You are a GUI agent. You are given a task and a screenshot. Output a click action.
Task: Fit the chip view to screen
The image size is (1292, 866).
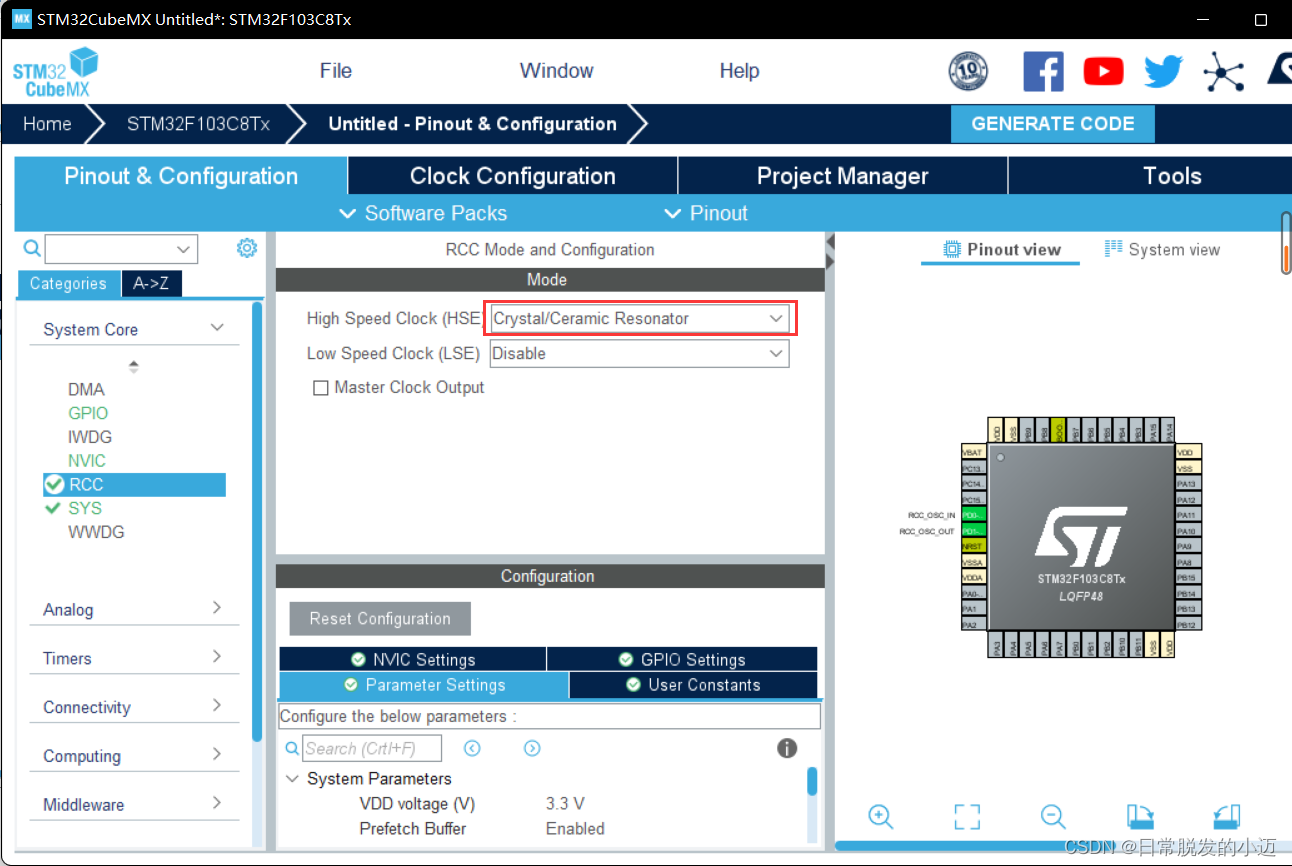coord(967,816)
